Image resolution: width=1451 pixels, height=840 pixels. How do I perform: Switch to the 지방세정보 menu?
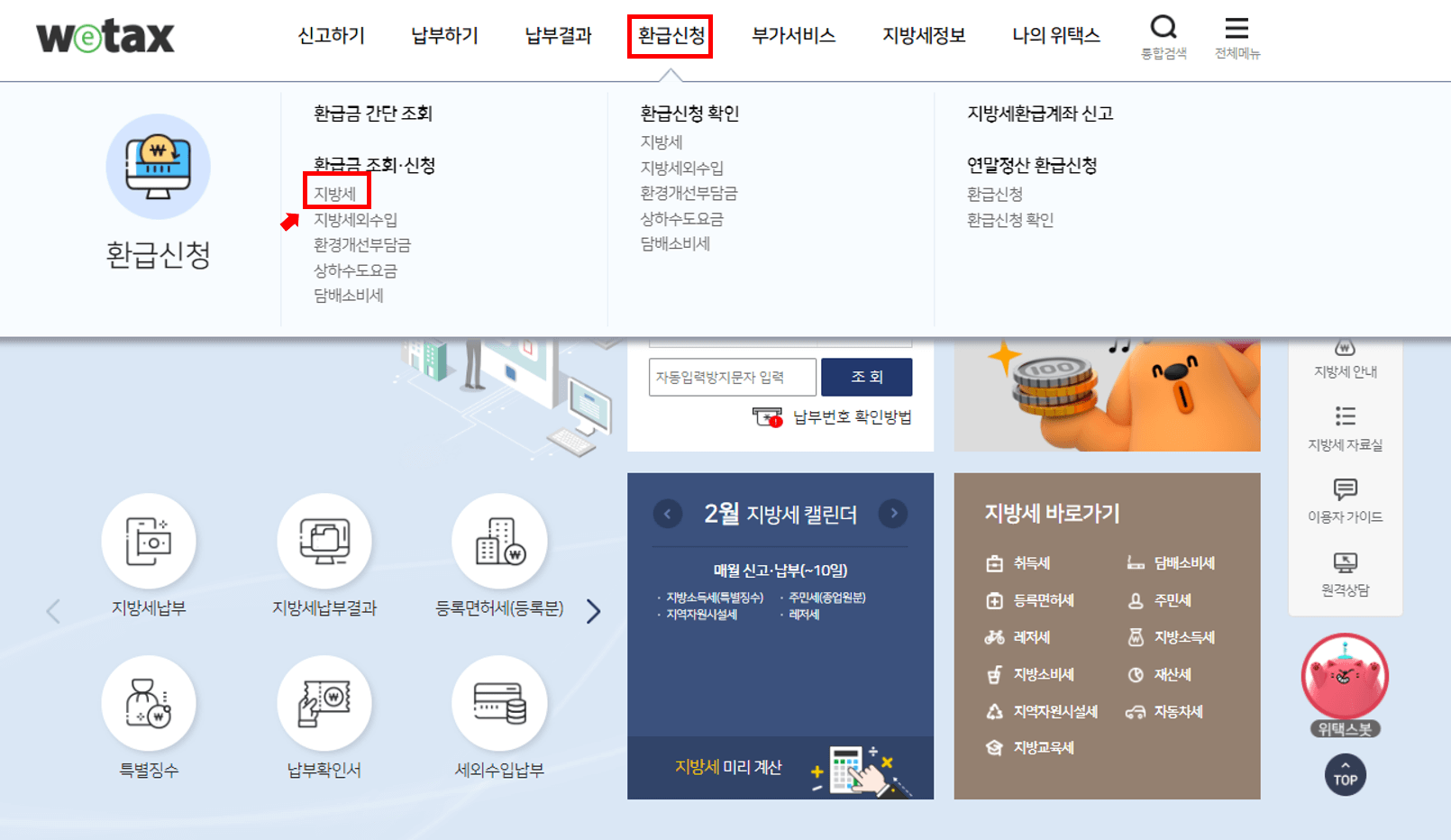pyautogui.click(x=923, y=35)
